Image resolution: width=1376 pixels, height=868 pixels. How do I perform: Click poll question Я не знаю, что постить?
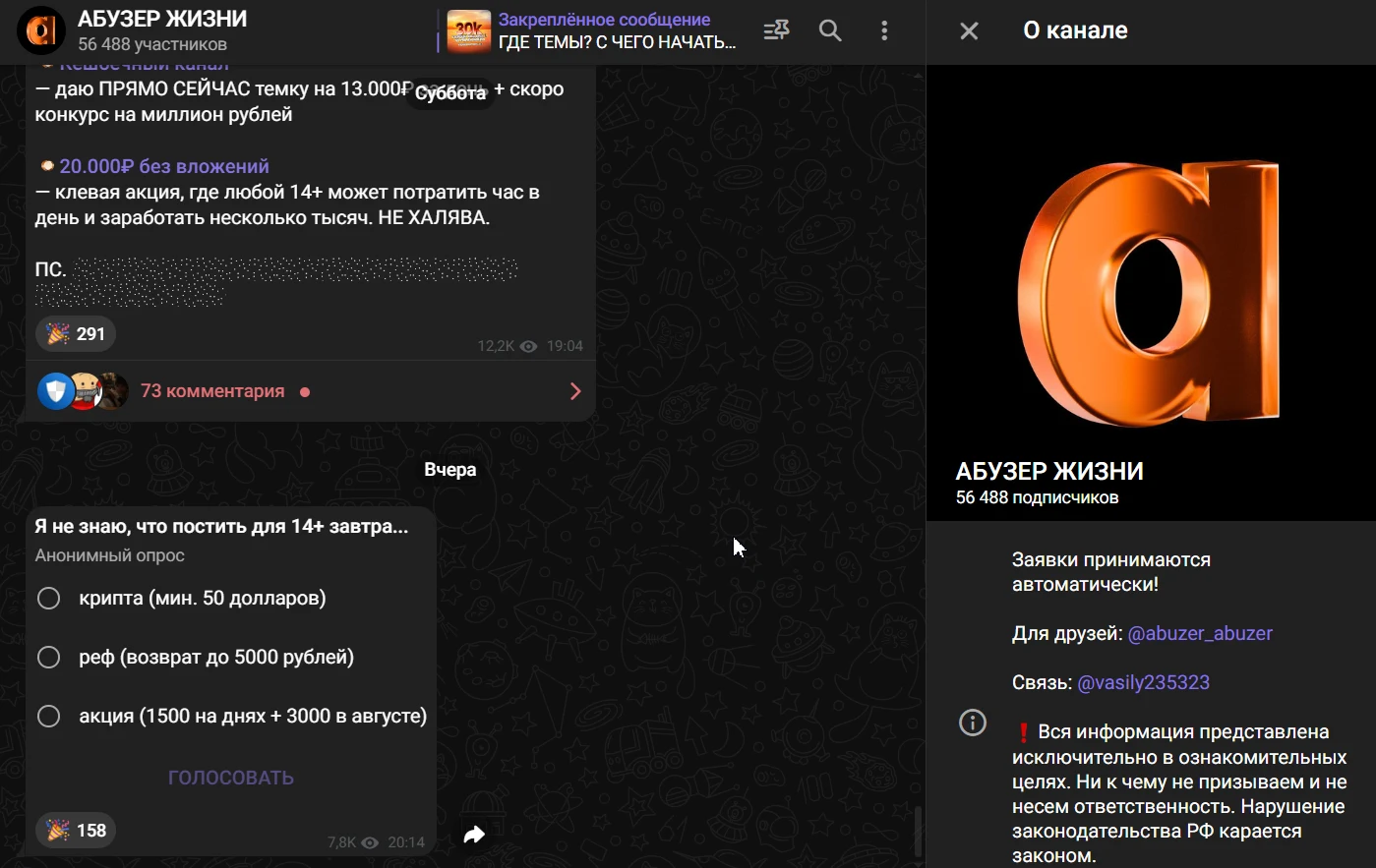click(221, 527)
